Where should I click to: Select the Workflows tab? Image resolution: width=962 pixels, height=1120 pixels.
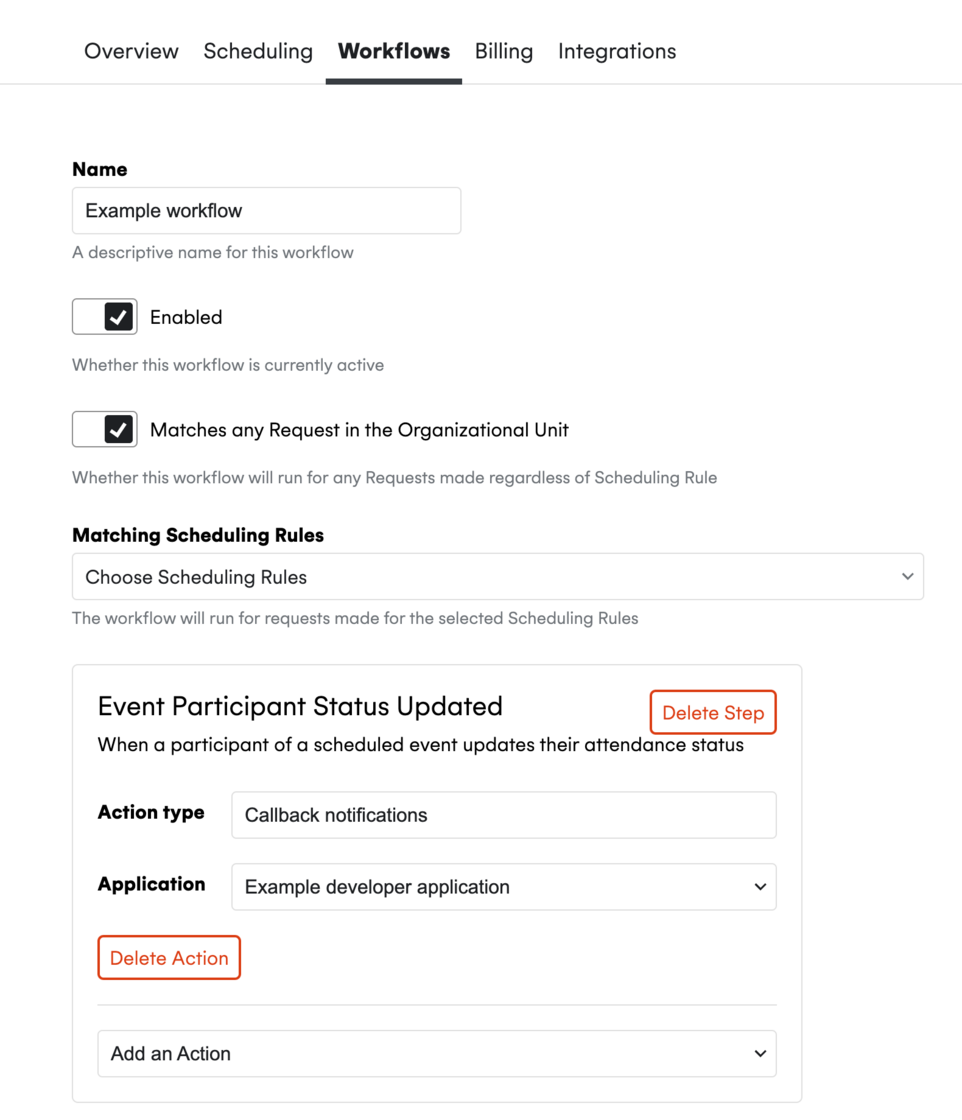click(393, 51)
